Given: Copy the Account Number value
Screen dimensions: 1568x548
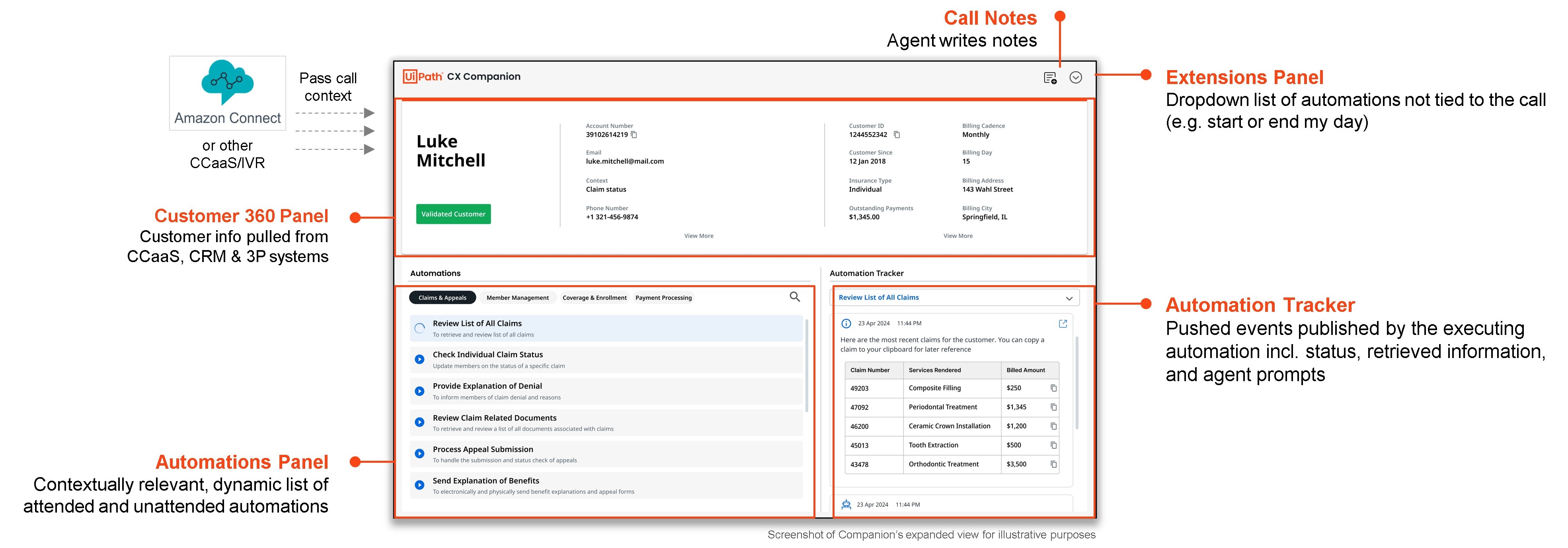Looking at the screenshot, I should pyautogui.click(x=634, y=135).
